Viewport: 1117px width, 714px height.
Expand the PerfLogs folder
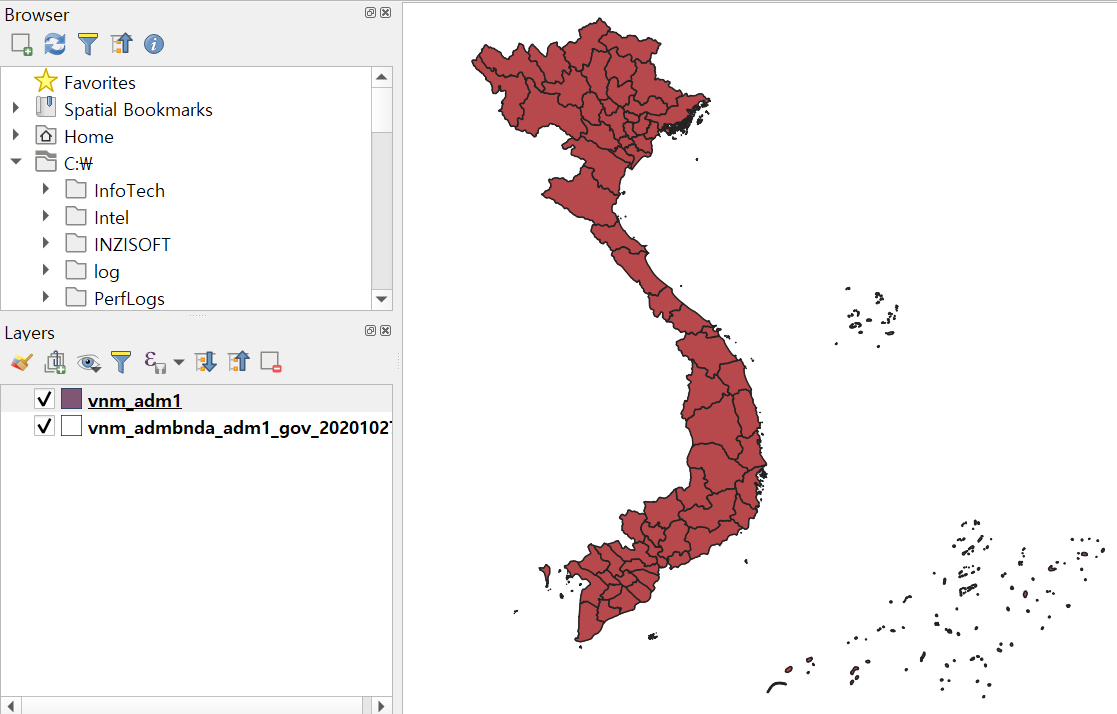tap(46, 296)
